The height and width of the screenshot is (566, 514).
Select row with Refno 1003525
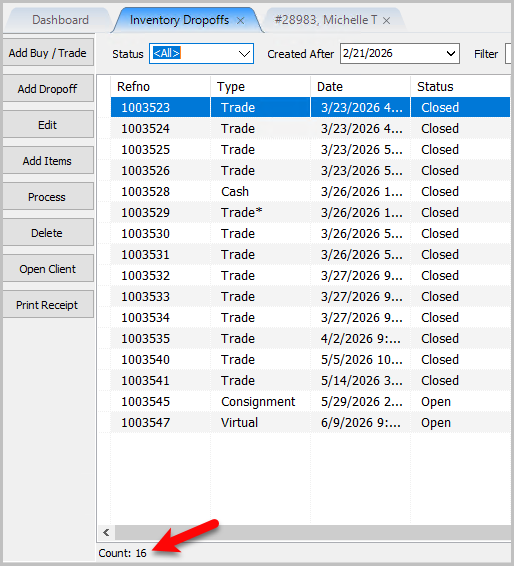(x=310, y=149)
